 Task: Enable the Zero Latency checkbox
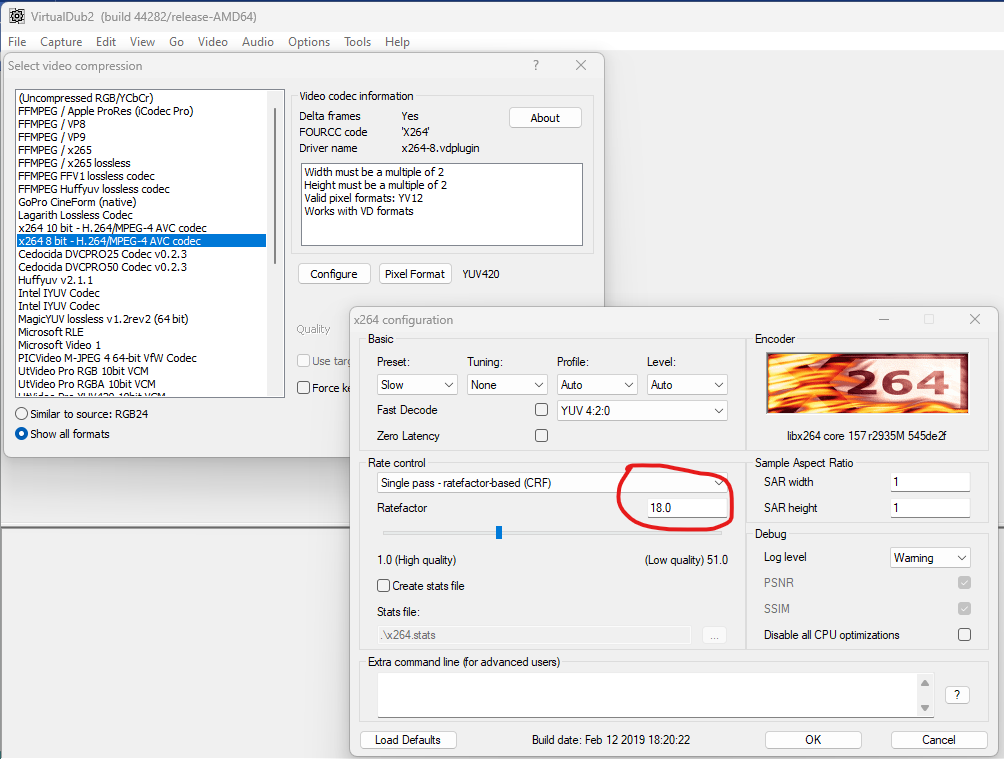542,436
